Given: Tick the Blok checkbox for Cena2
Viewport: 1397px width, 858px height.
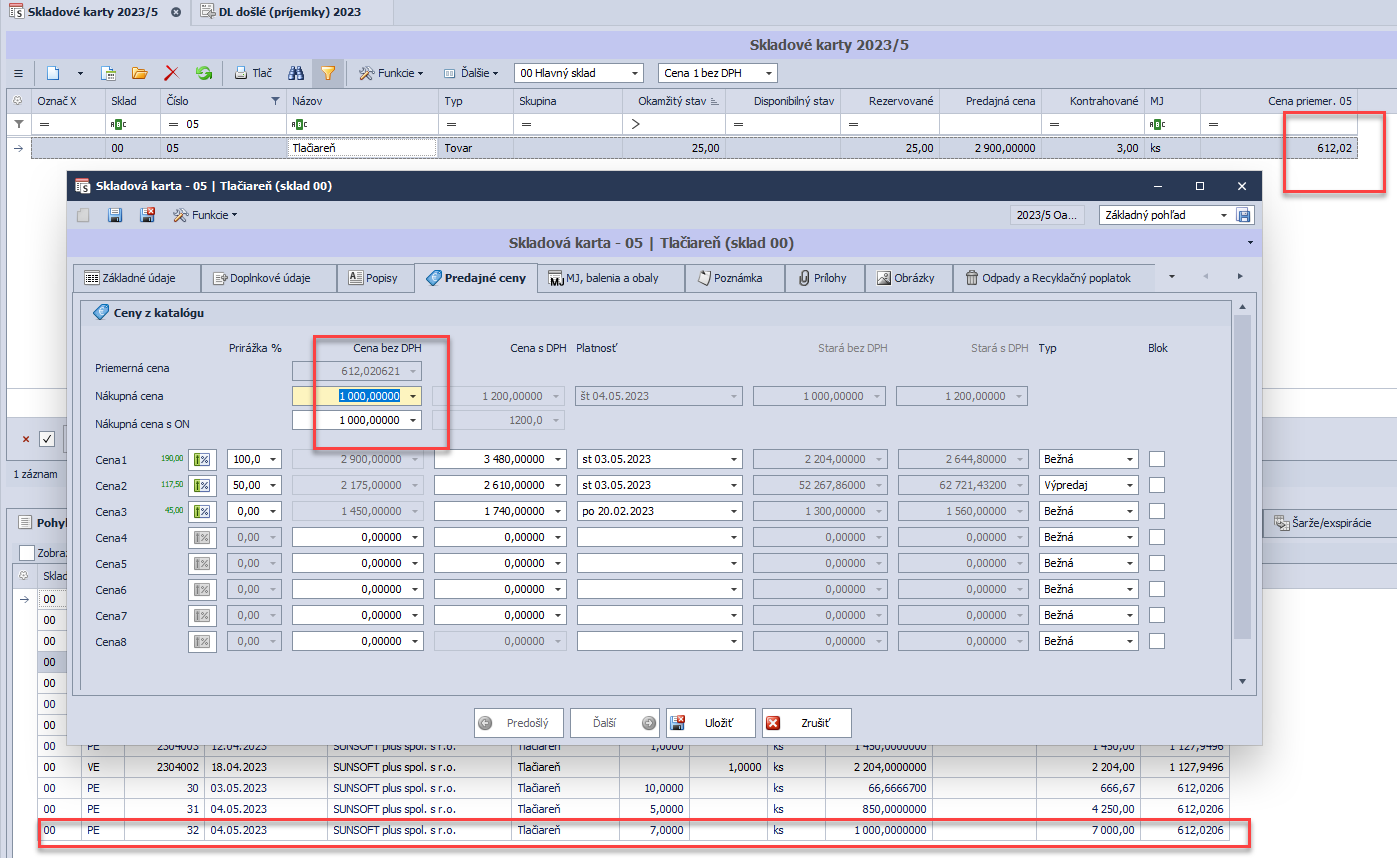Looking at the screenshot, I should (x=1157, y=485).
